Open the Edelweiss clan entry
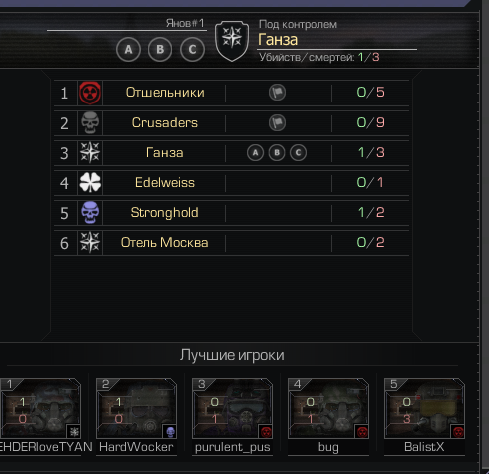489x474 pixels. (x=165, y=183)
